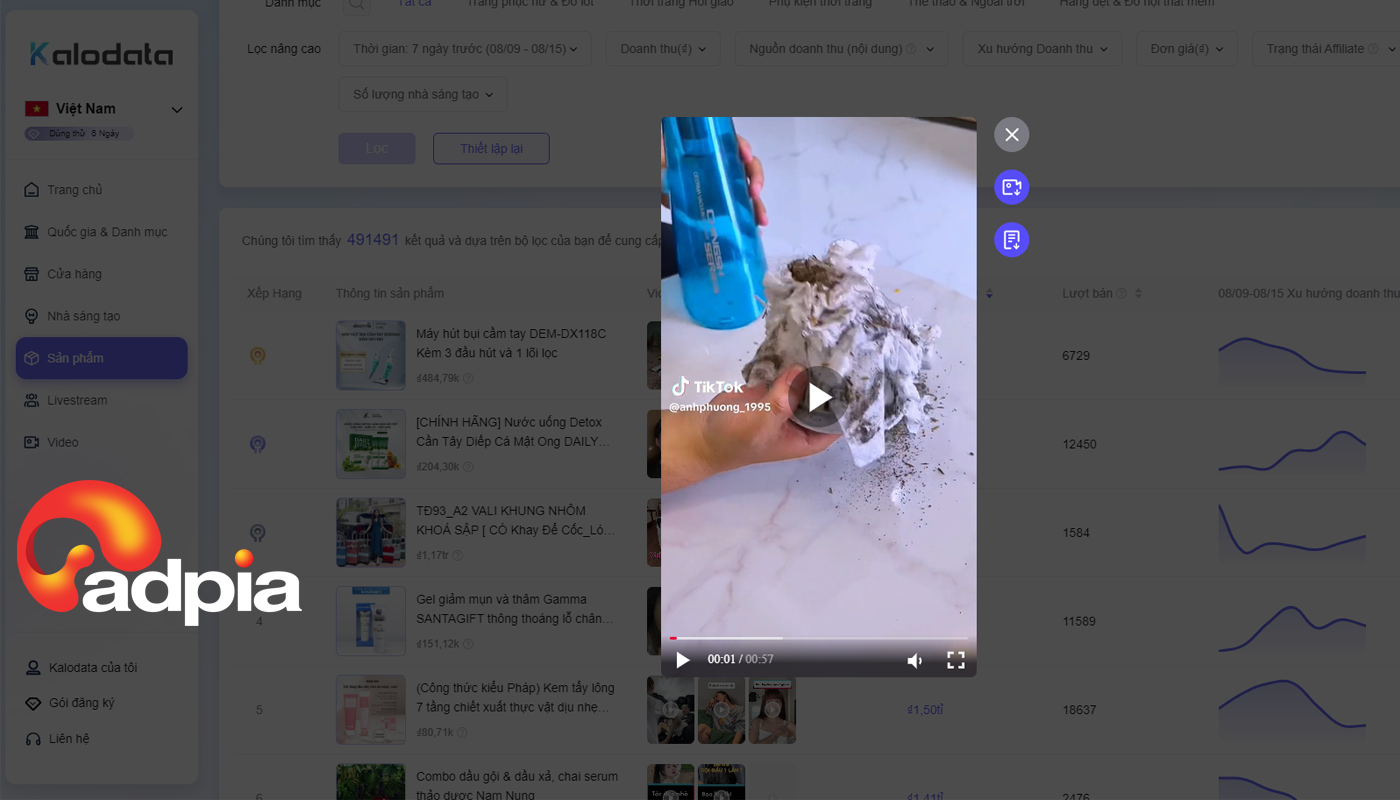Click the help icon beside ₫204,30k
The image size is (1400, 800).
click(x=468, y=467)
